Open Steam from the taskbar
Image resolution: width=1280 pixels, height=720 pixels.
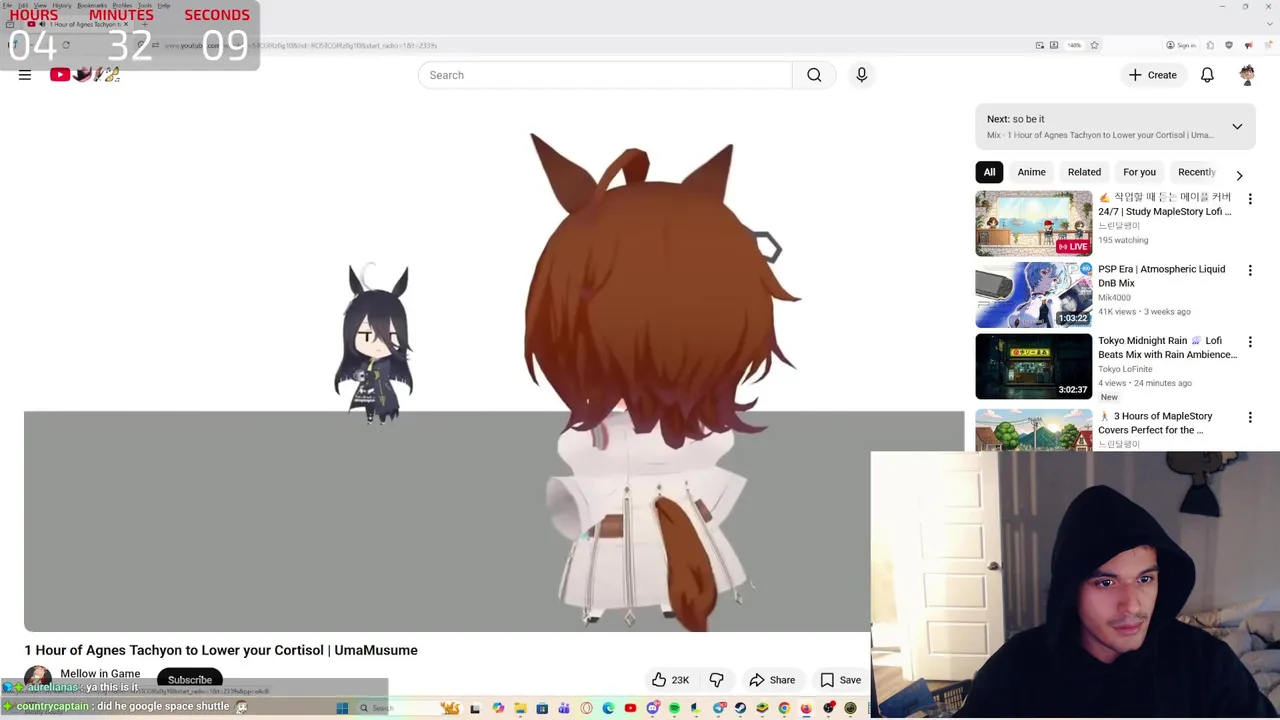[740, 708]
